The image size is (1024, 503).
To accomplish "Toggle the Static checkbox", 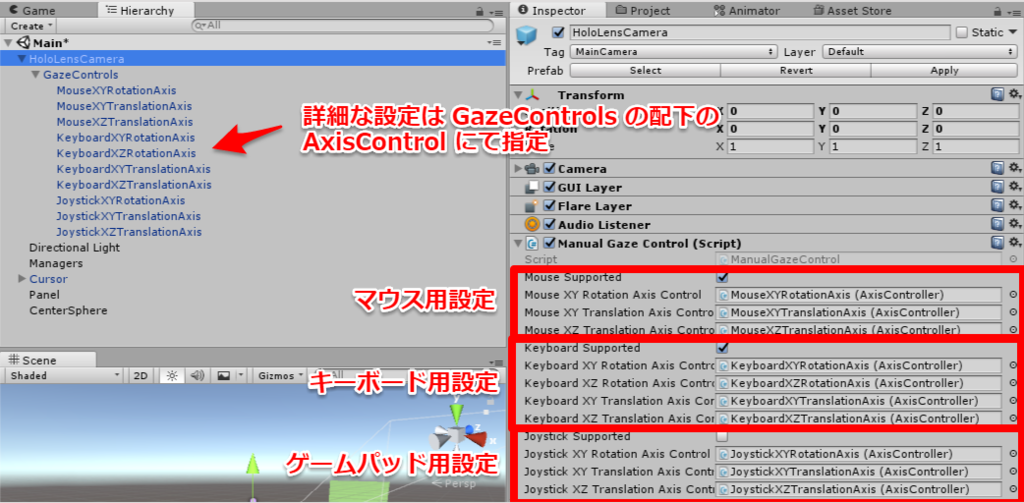I will (x=961, y=32).
